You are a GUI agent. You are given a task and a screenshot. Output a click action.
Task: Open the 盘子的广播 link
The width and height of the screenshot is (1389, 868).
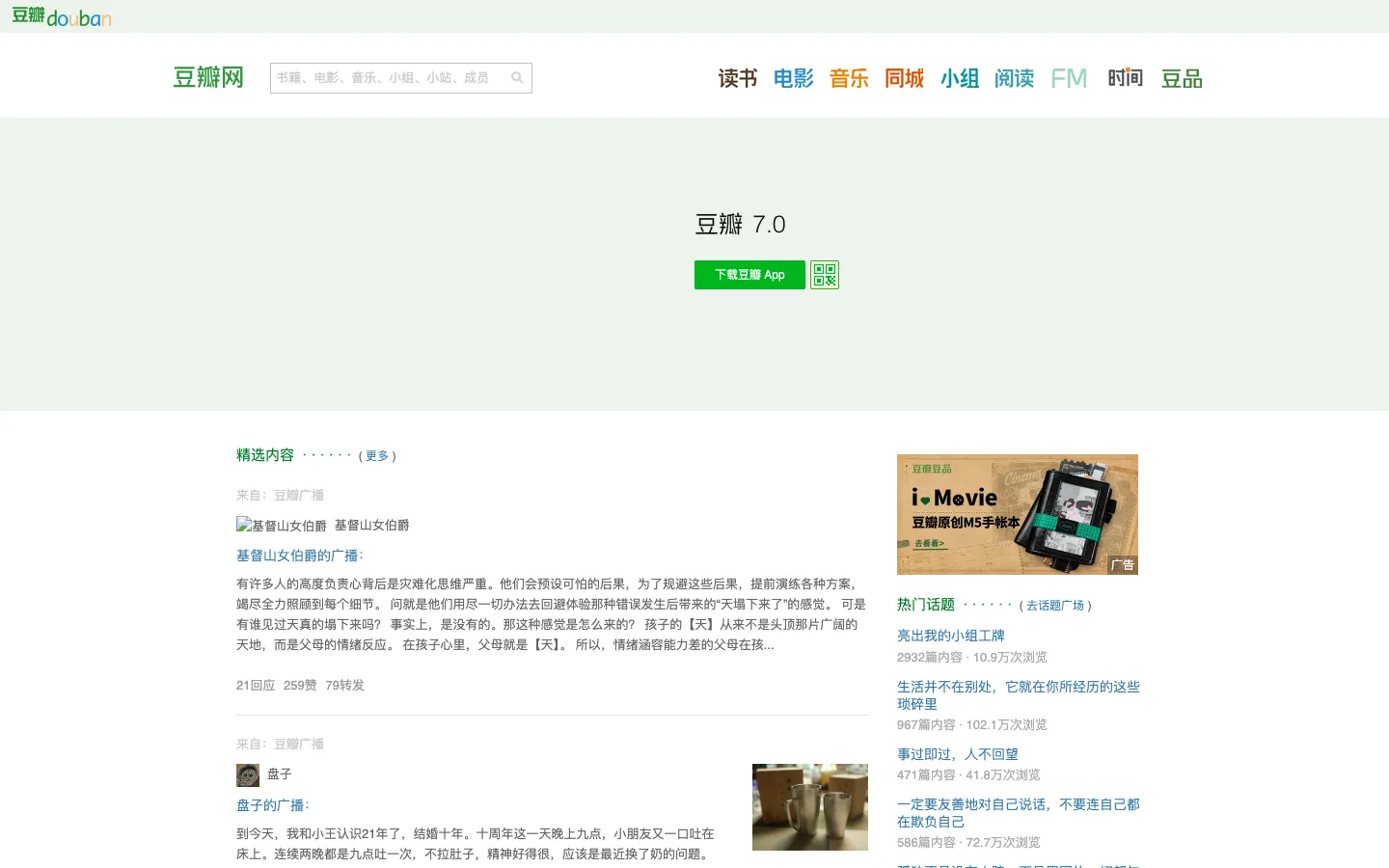(273, 805)
